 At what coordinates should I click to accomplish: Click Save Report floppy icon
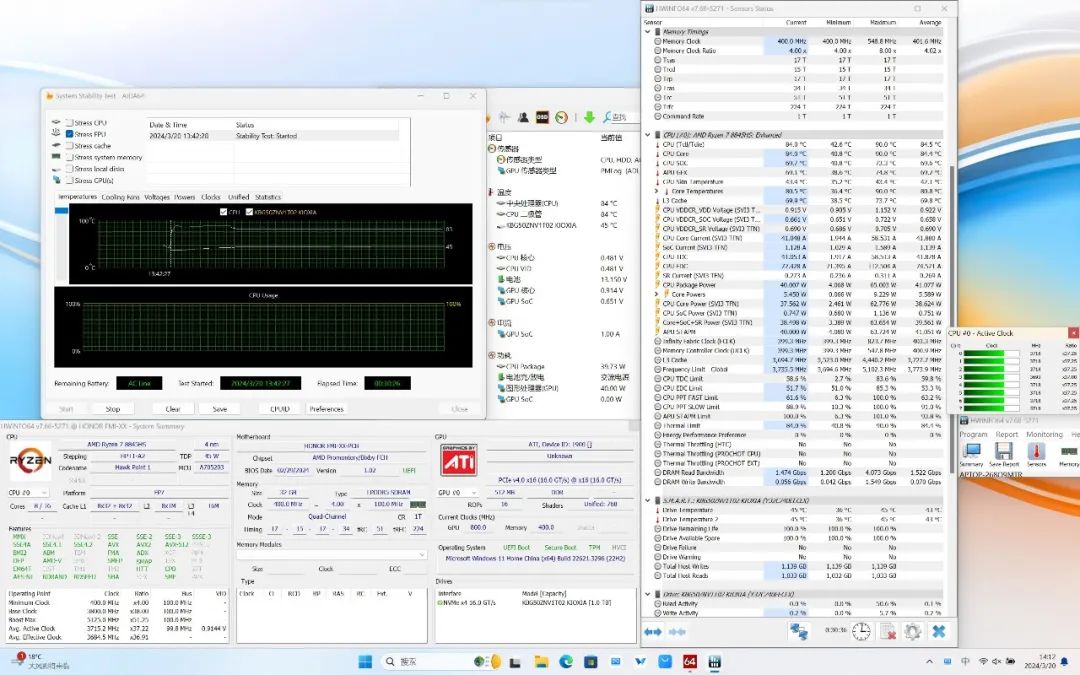coord(1004,452)
